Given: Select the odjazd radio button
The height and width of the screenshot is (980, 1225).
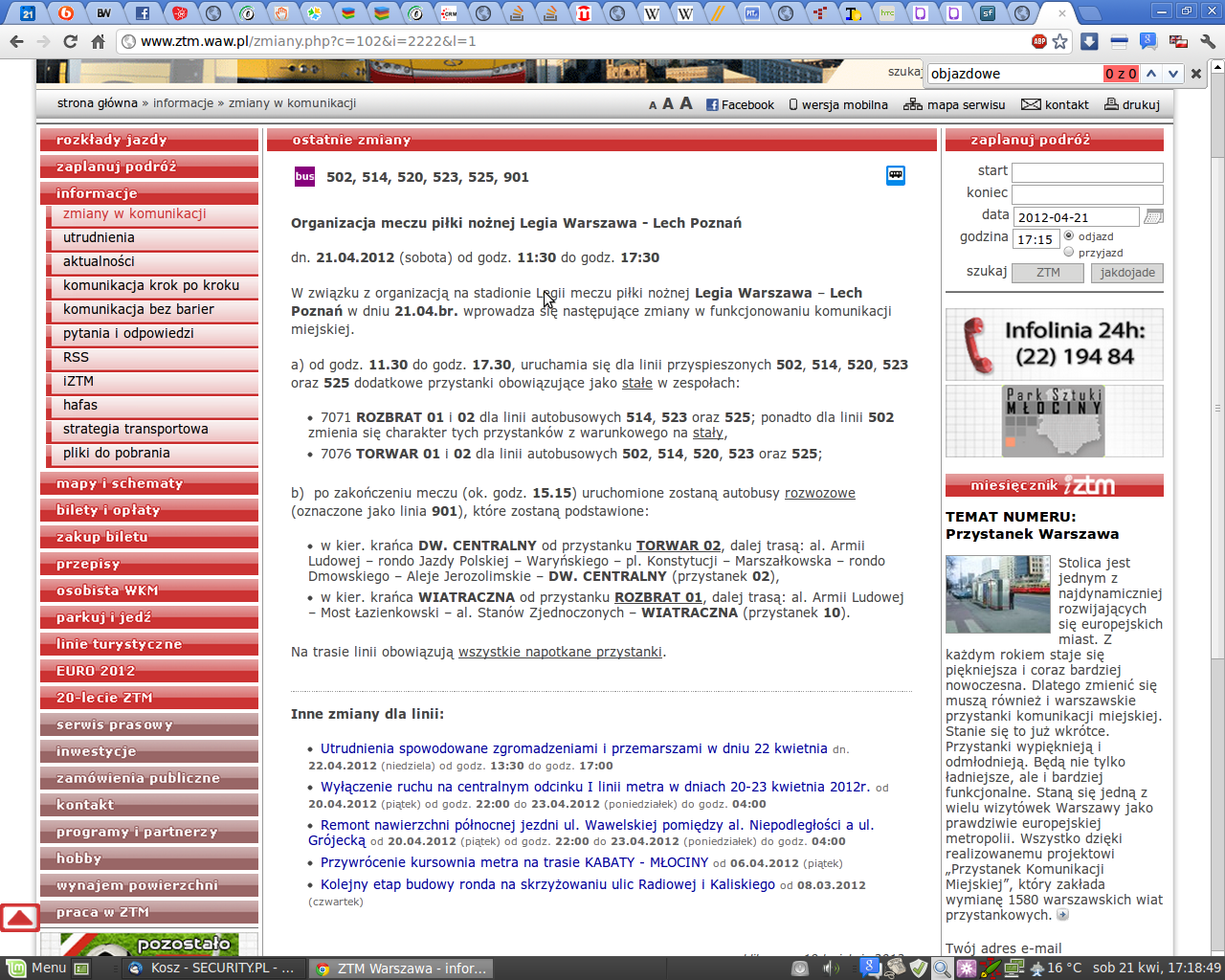Looking at the screenshot, I should click(1069, 235).
